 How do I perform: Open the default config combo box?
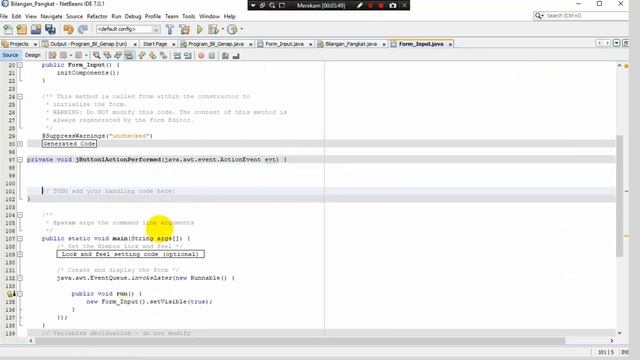[128, 29]
